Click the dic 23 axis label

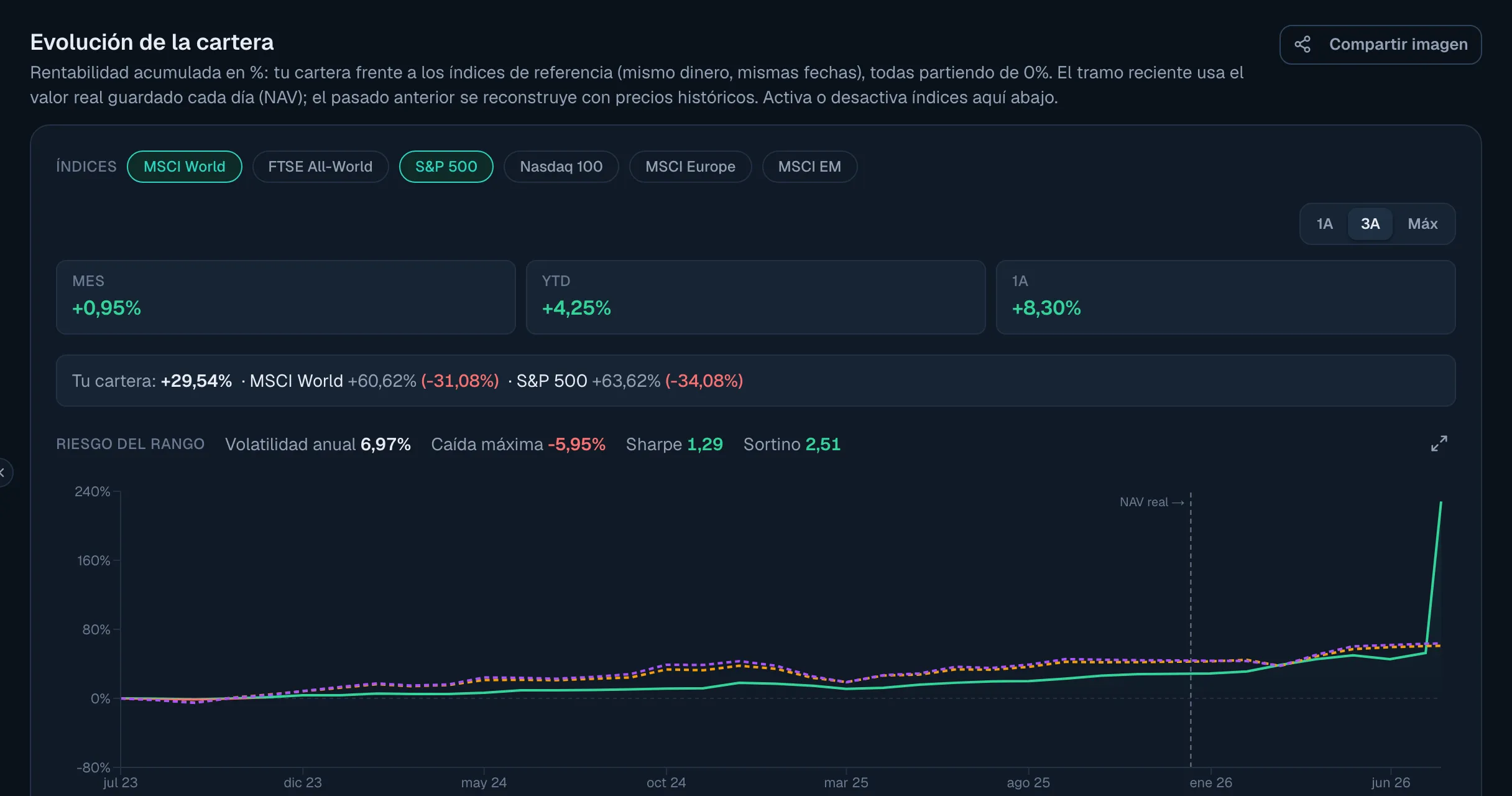point(303,782)
